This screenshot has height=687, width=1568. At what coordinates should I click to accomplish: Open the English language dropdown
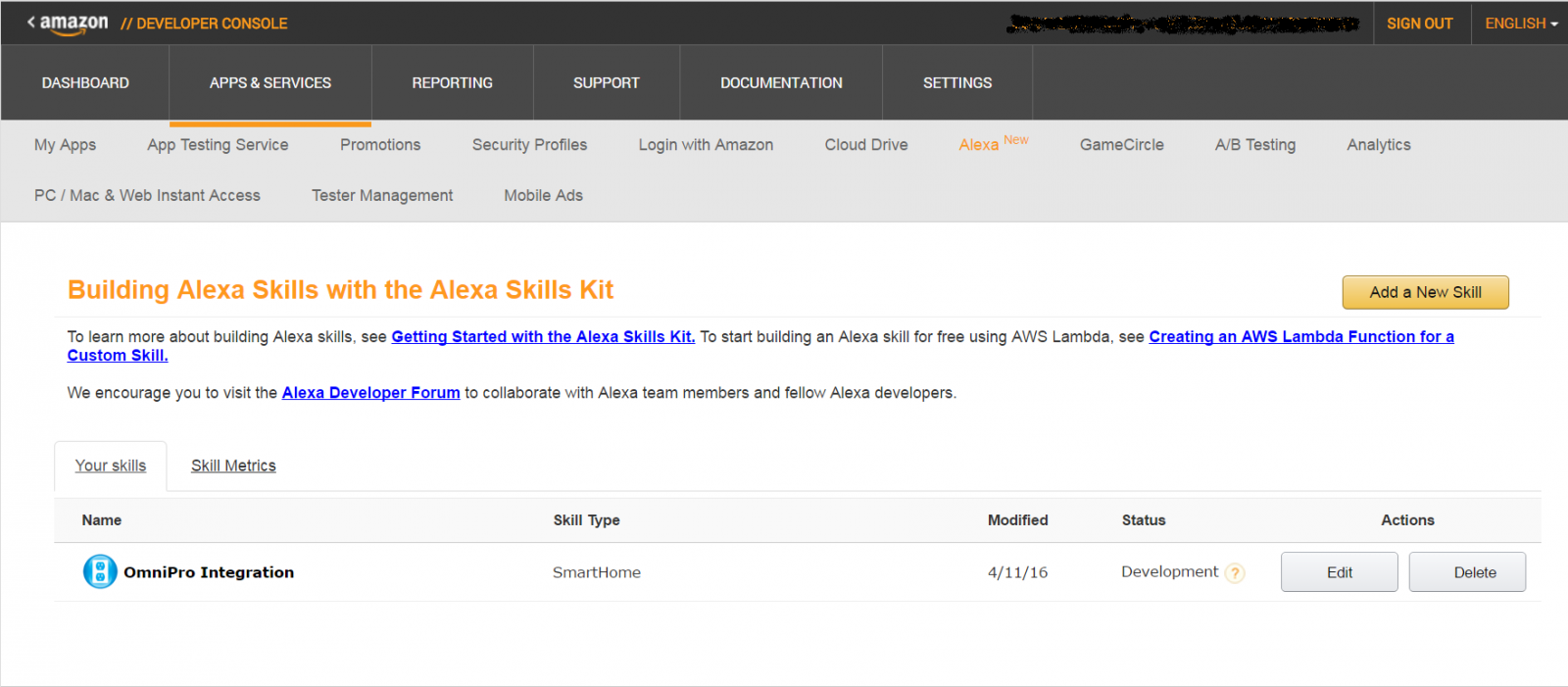click(x=1520, y=24)
